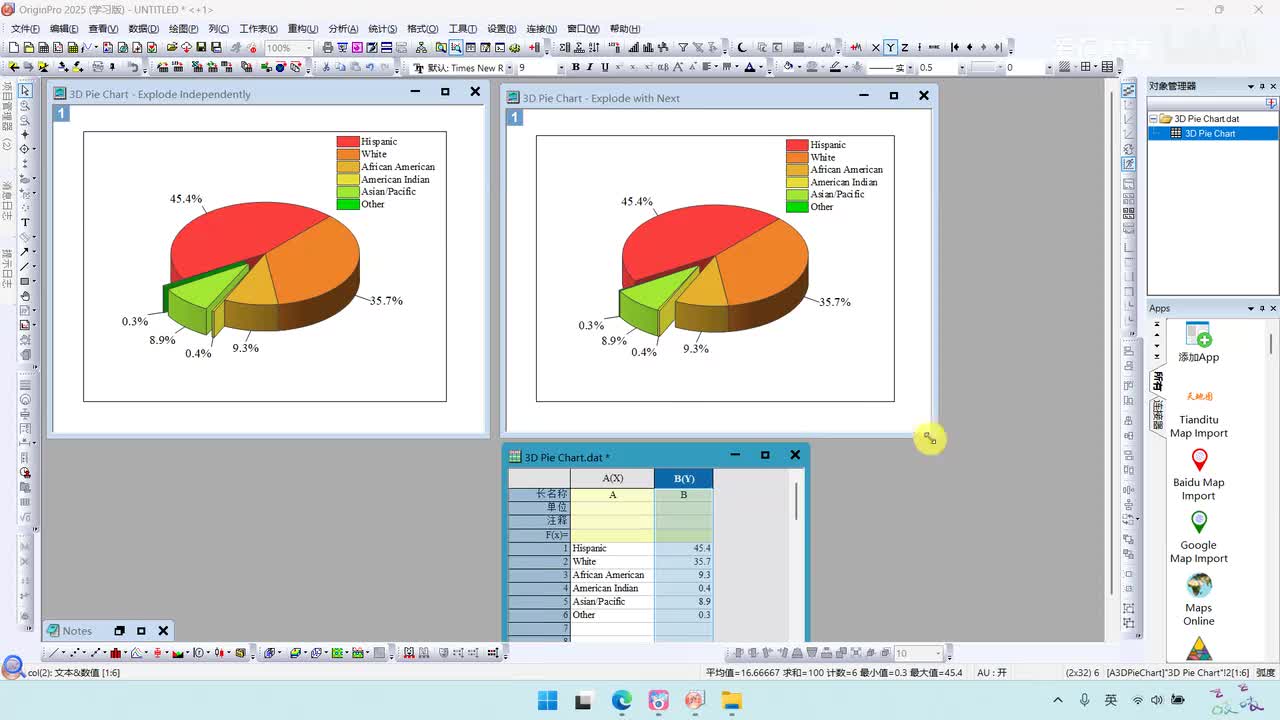The width and height of the screenshot is (1280, 720).
Task: Click the 长名称 row header in the worksheet
Action: point(539,494)
